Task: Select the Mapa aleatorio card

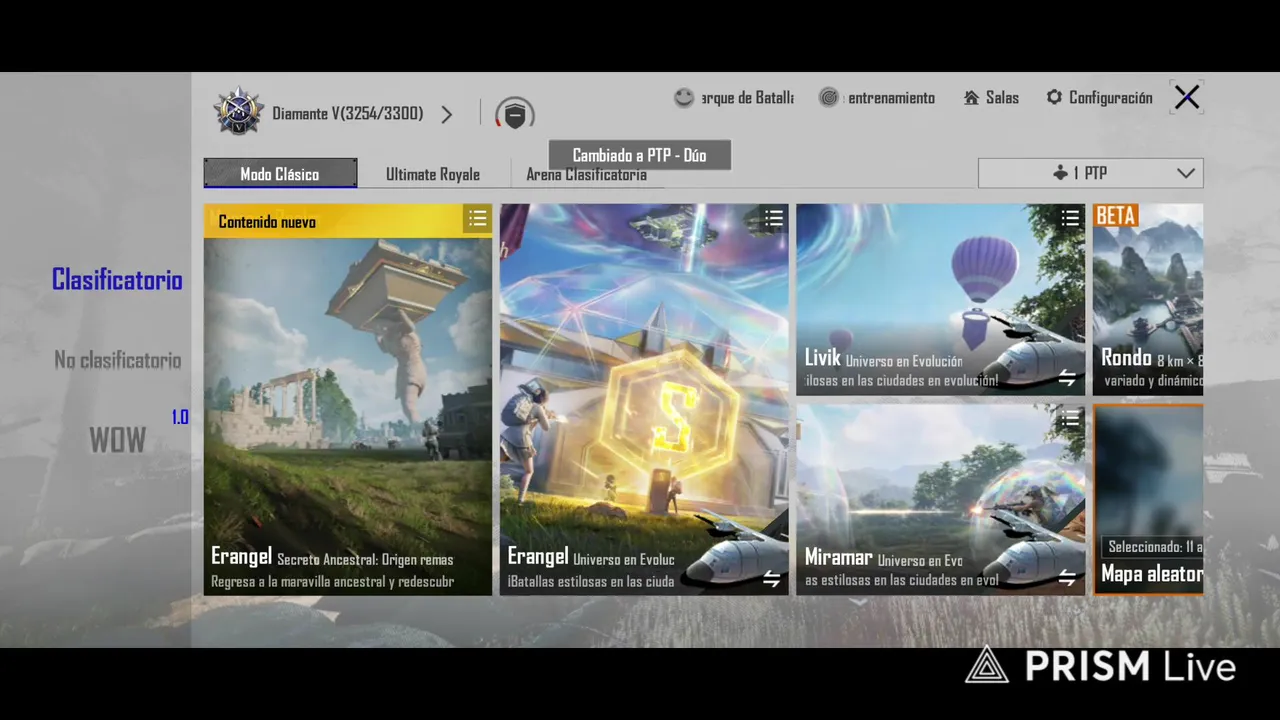Action: pos(1148,500)
